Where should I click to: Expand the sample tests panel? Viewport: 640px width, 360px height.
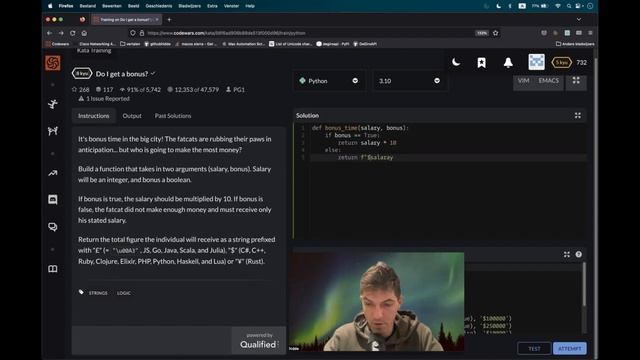click(x=567, y=254)
